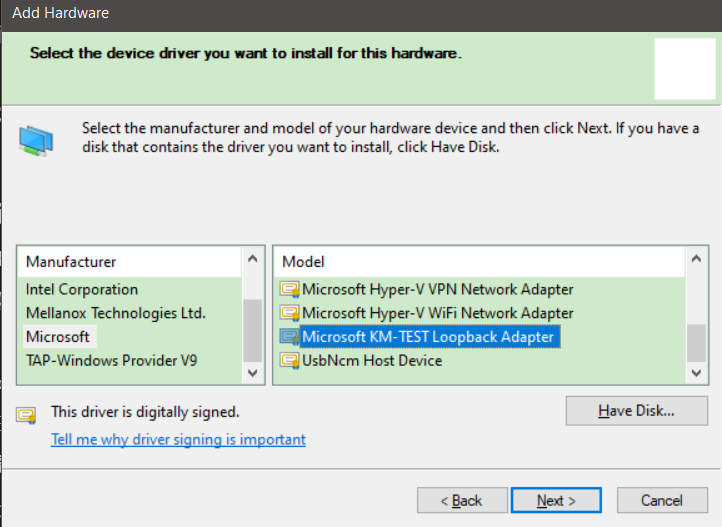Click the UsbNcm Host Device icon
722x527 pixels.
[x=290, y=361]
